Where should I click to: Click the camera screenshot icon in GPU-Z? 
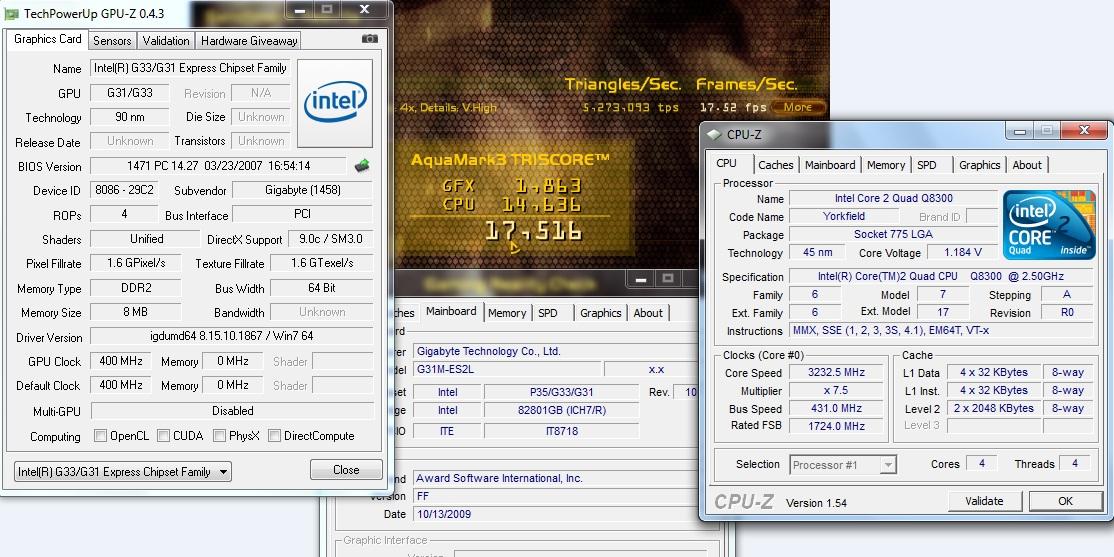[x=369, y=39]
